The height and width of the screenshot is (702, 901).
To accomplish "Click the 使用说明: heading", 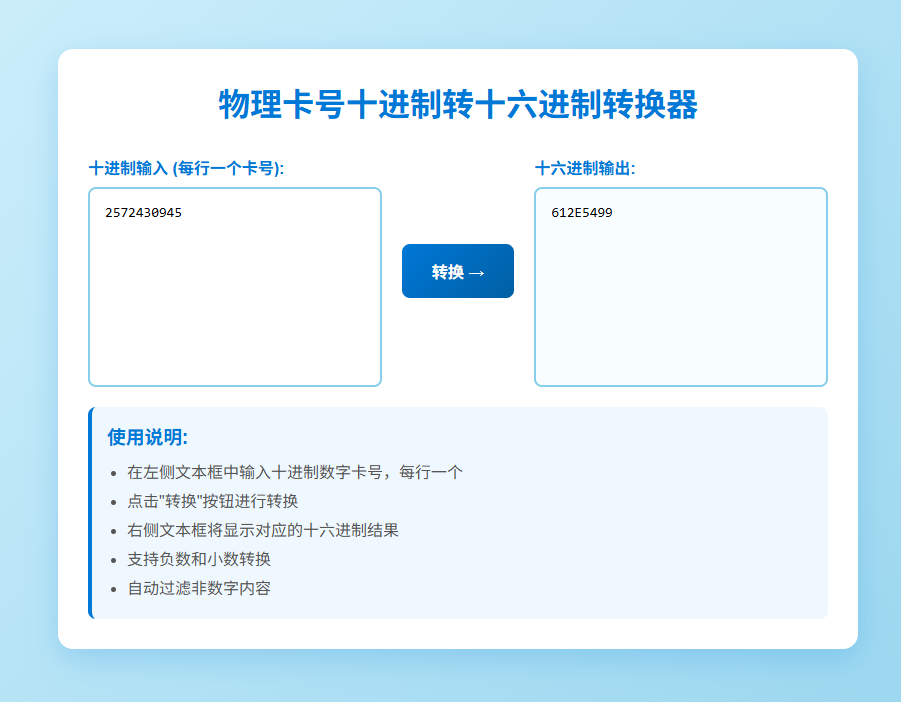I will click(x=147, y=437).
